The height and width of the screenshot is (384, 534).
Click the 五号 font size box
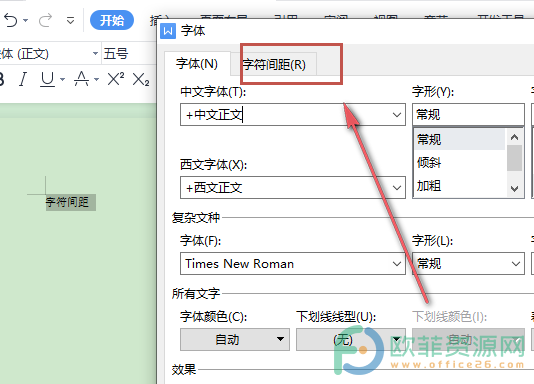point(129,53)
